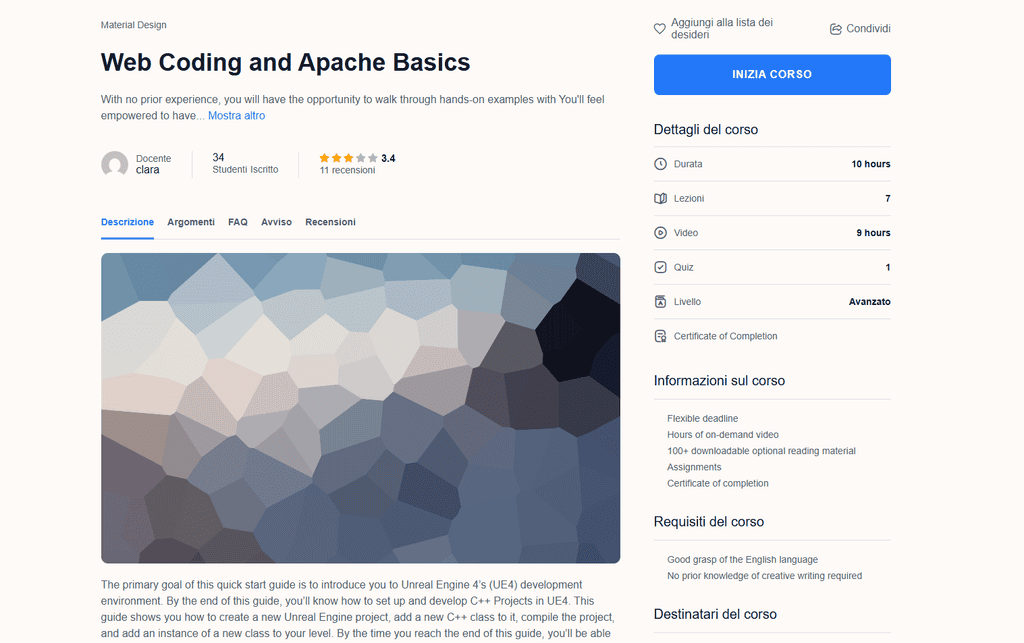Click the star rating icons
This screenshot has width=1024, height=643.
348,158
